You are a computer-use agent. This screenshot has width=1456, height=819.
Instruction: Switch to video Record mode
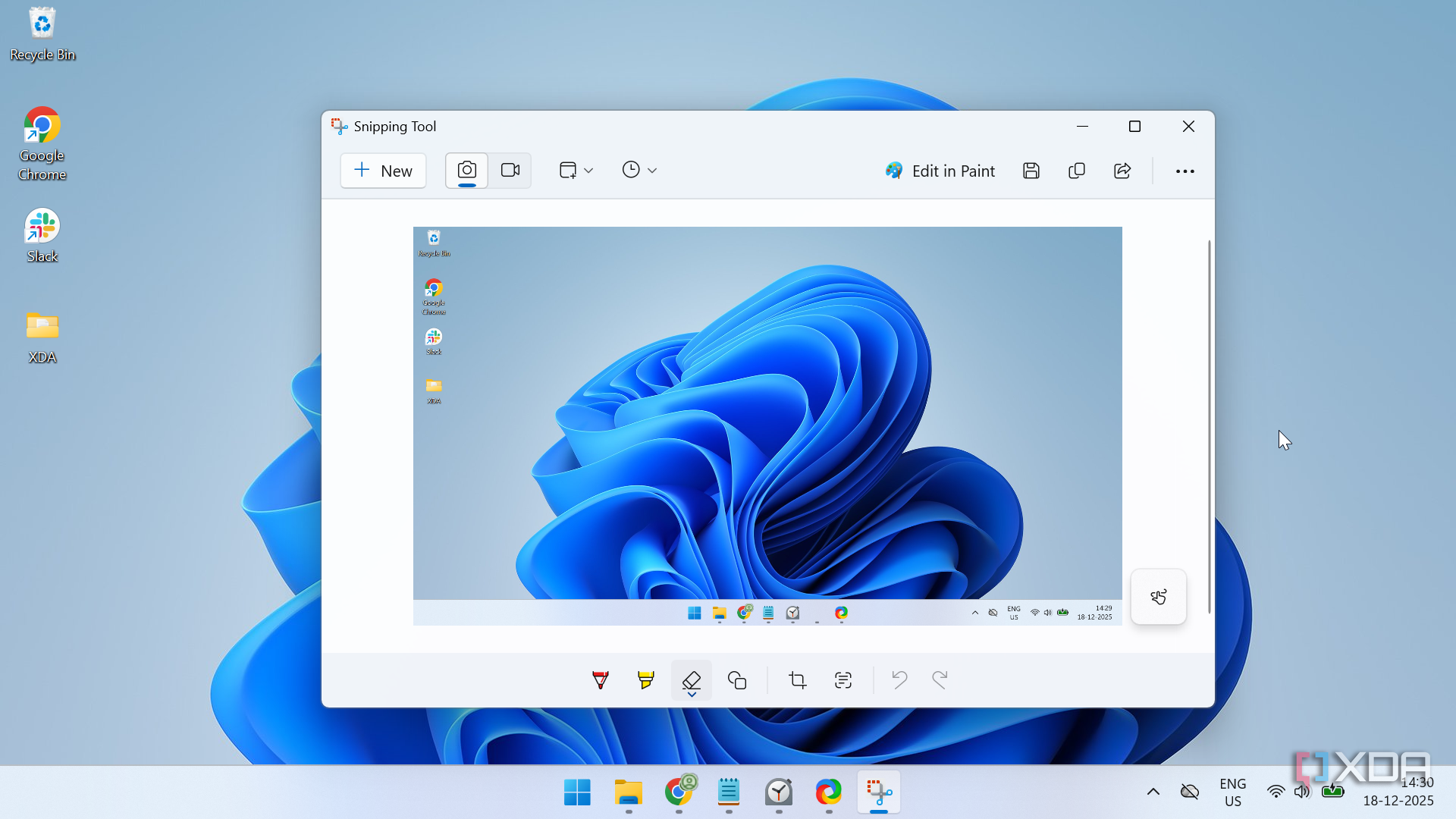point(510,171)
